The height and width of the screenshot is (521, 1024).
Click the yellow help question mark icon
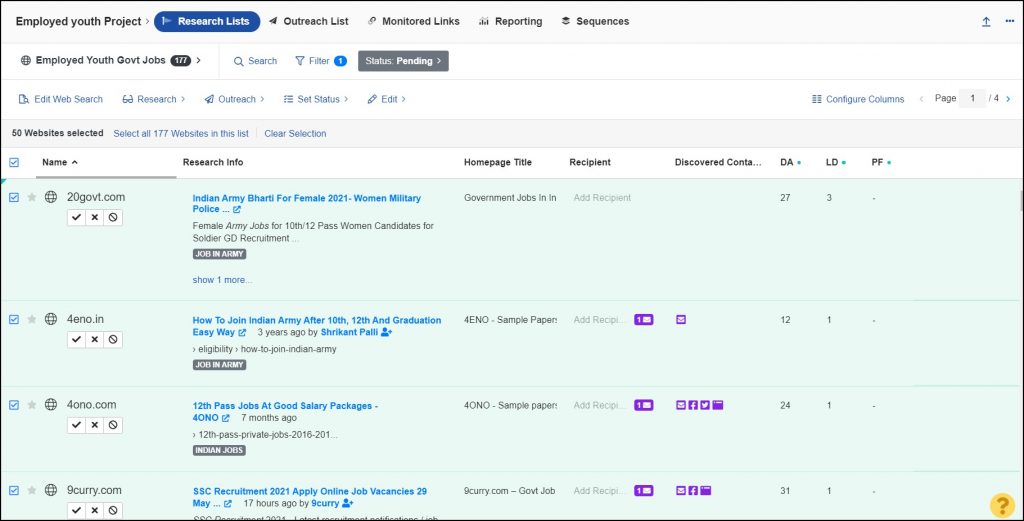coord(1002,505)
